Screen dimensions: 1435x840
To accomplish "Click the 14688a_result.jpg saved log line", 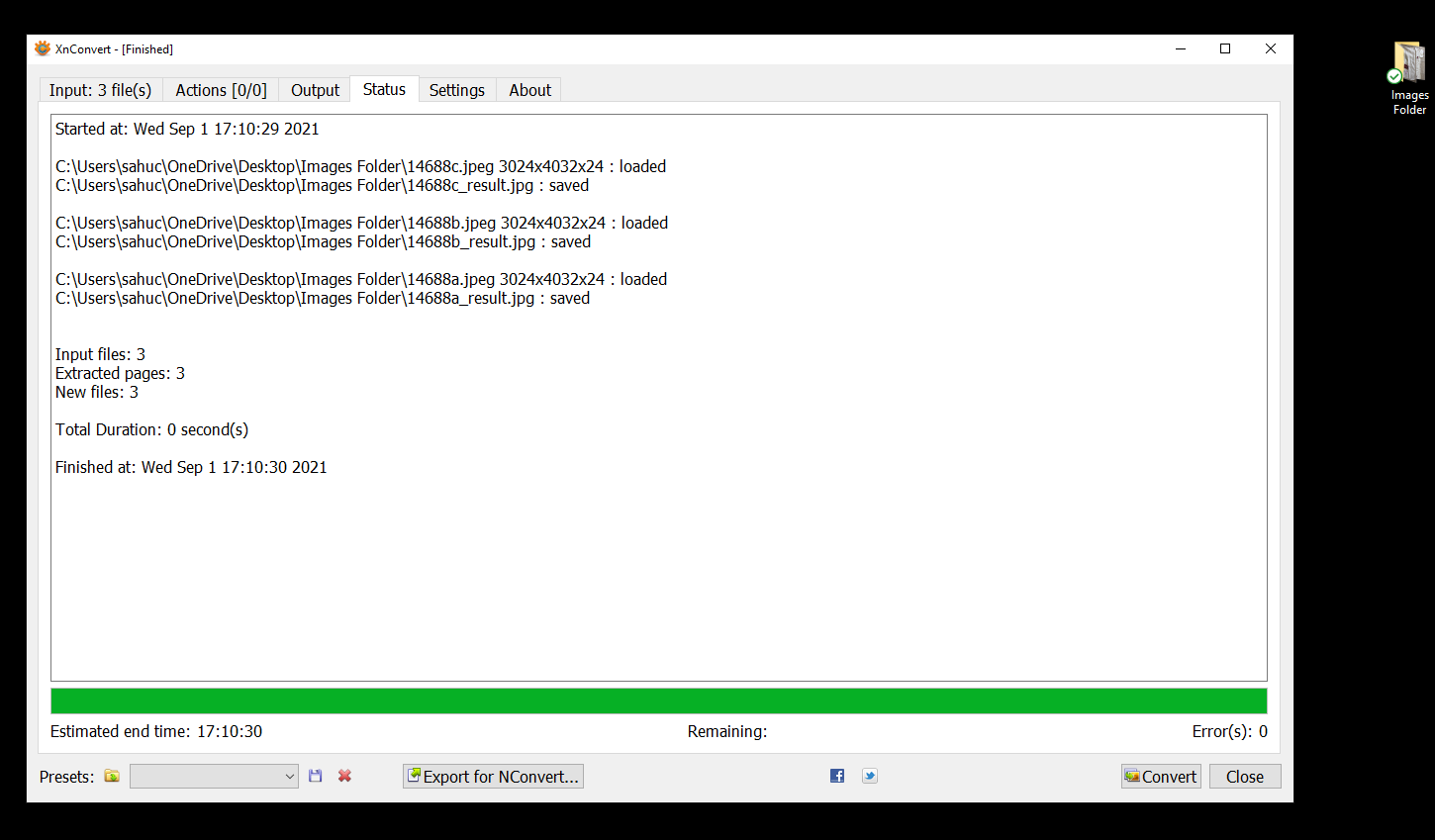I will pos(323,298).
